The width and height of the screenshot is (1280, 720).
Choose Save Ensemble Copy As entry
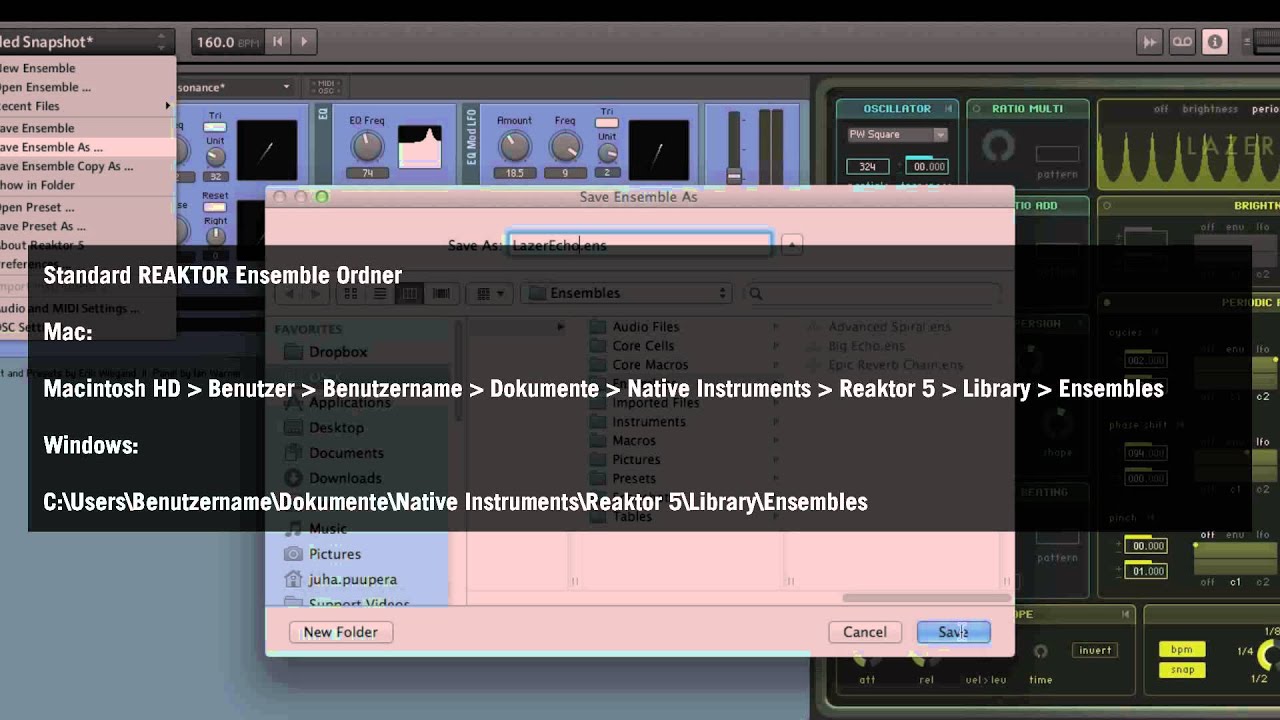[87, 166]
